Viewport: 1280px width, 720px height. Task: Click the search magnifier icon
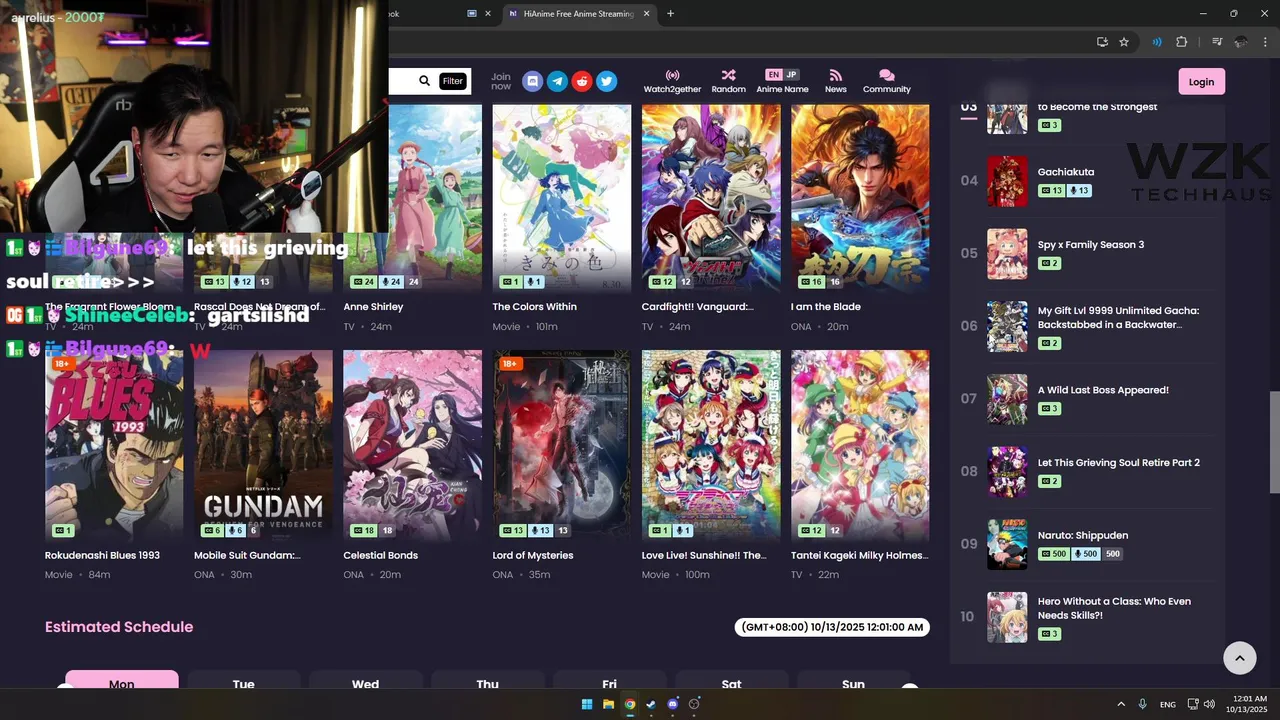[424, 81]
